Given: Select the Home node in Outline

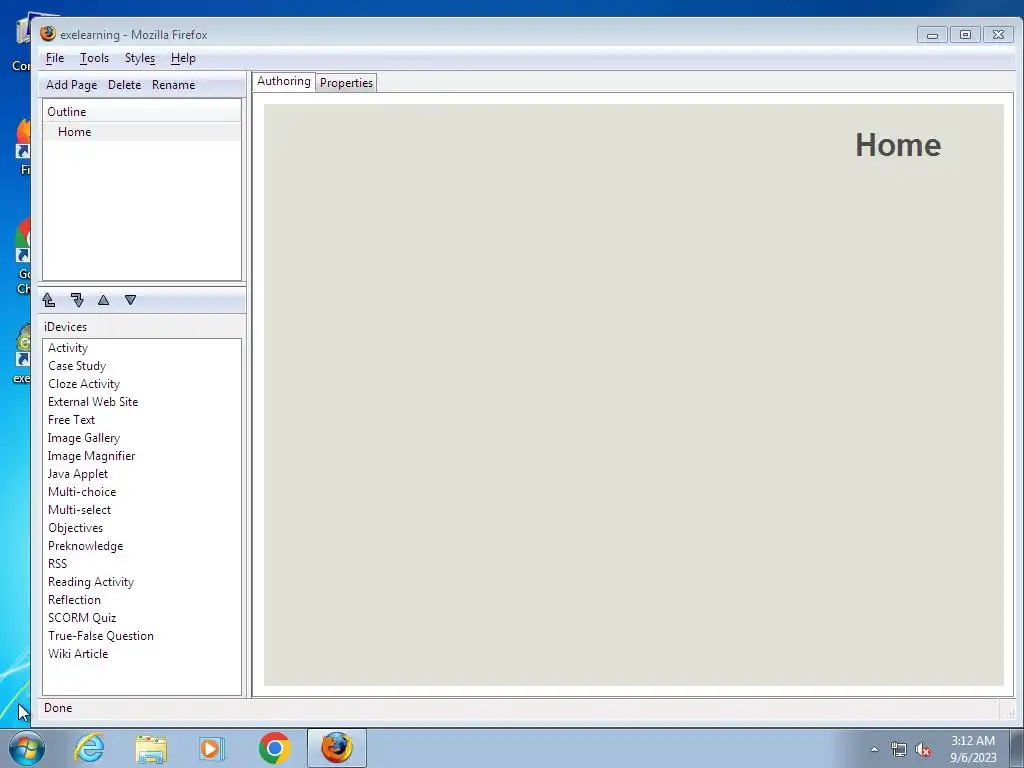Looking at the screenshot, I should [x=142, y=132].
